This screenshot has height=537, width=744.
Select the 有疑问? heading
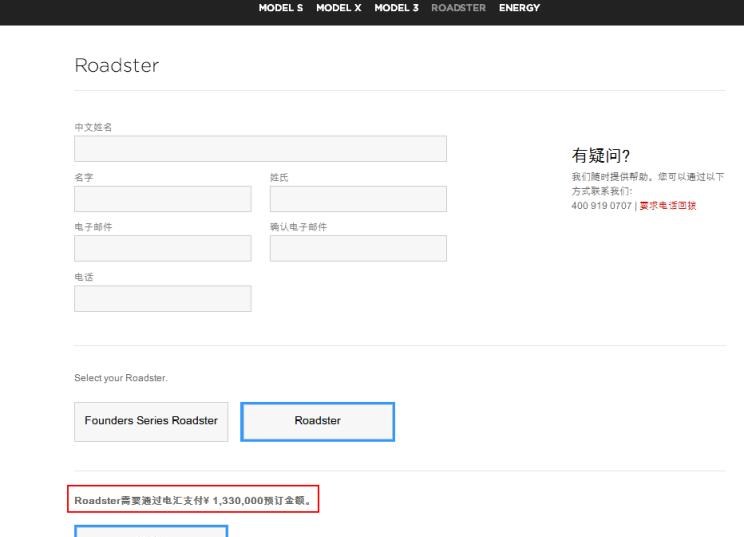pyautogui.click(x=601, y=156)
